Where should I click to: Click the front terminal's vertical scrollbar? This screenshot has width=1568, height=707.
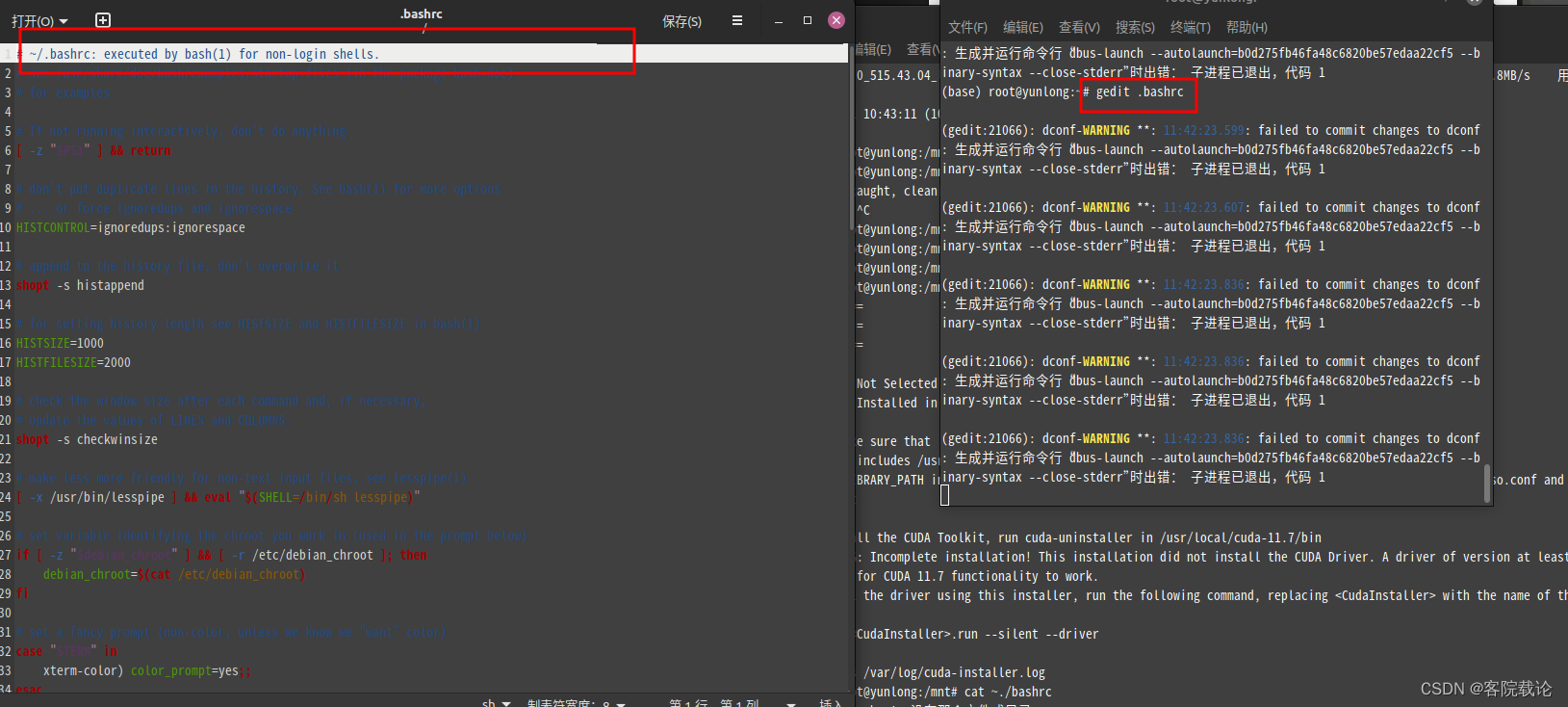(x=1487, y=482)
